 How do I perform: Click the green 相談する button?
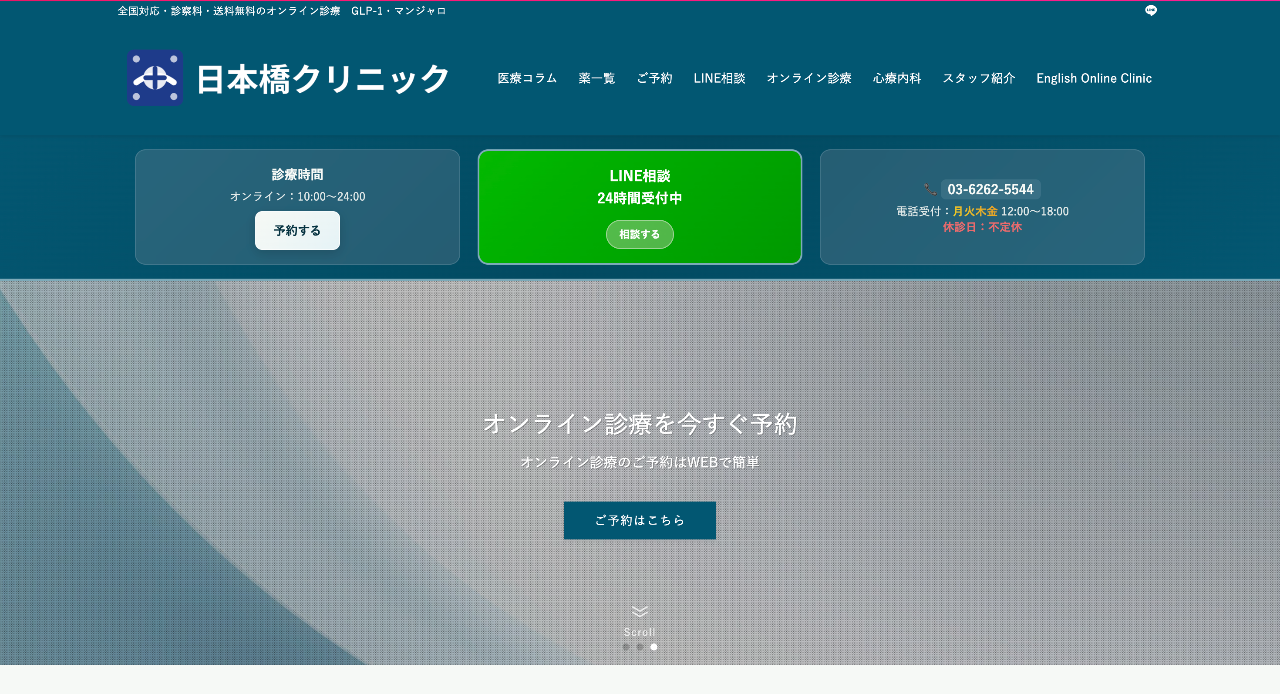tap(639, 234)
